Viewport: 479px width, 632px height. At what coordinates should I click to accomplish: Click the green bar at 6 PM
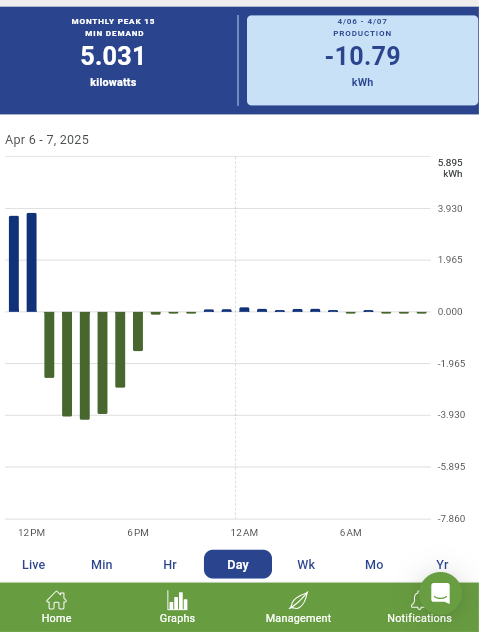tap(138, 331)
